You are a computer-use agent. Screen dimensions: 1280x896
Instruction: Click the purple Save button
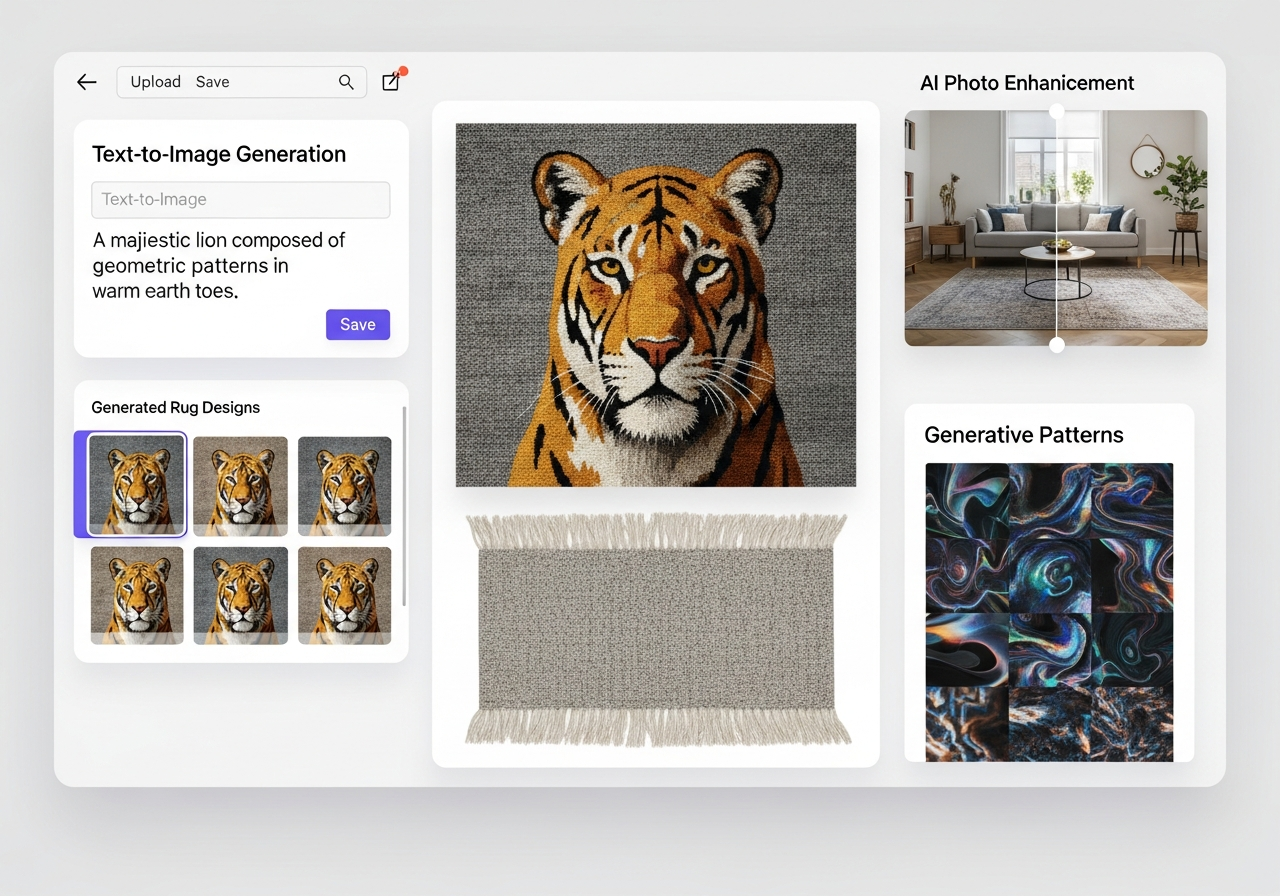coord(357,324)
